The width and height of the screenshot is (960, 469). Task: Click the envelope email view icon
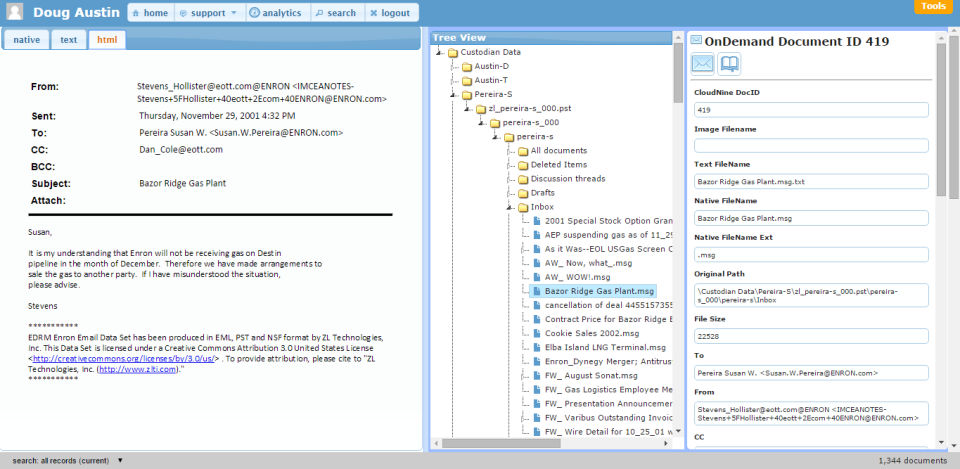(x=703, y=64)
